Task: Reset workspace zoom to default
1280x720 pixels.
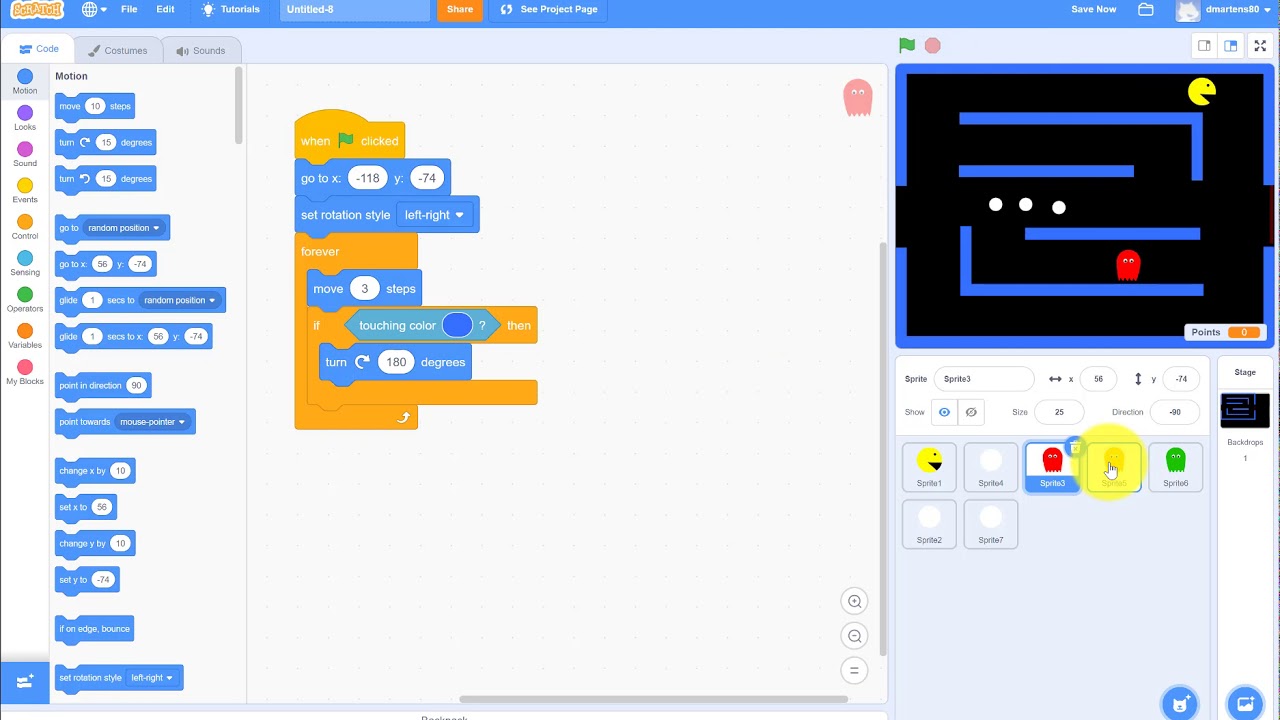Action: [854, 670]
